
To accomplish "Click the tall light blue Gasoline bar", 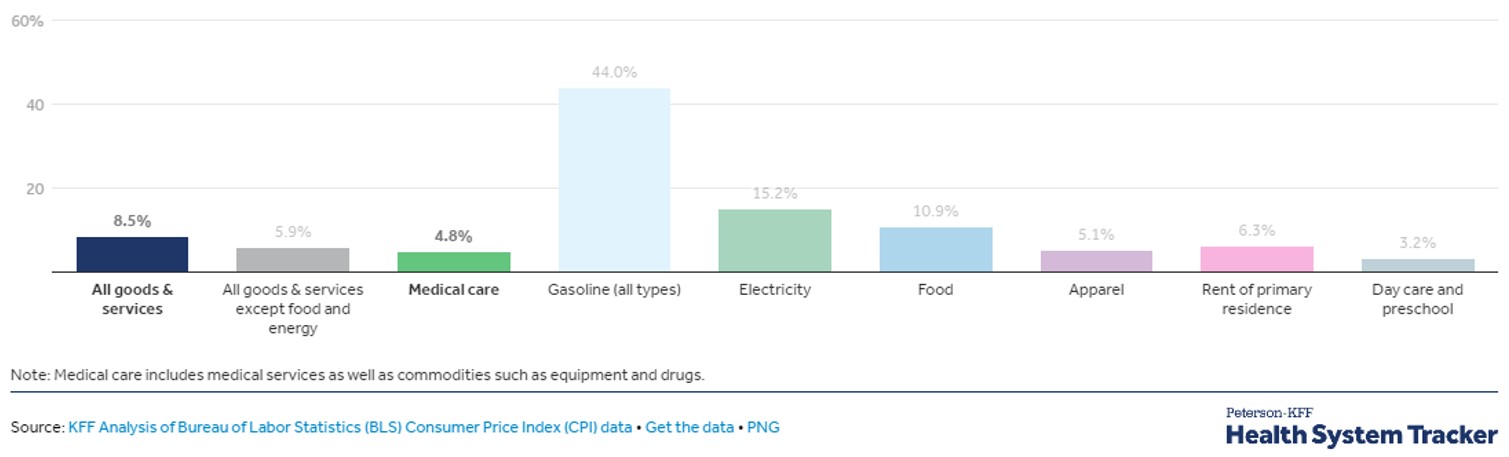I will (614, 180).
